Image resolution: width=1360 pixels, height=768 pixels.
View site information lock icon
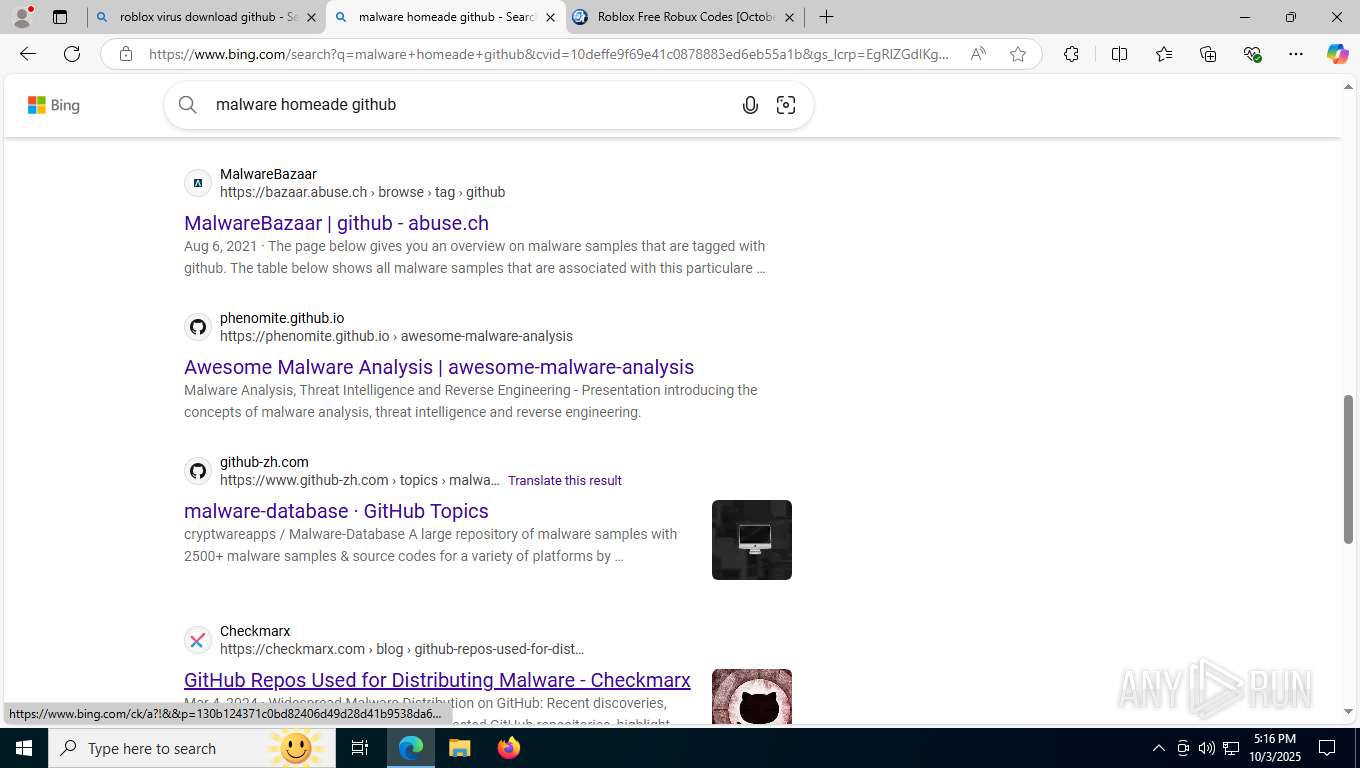coord(126,54)
